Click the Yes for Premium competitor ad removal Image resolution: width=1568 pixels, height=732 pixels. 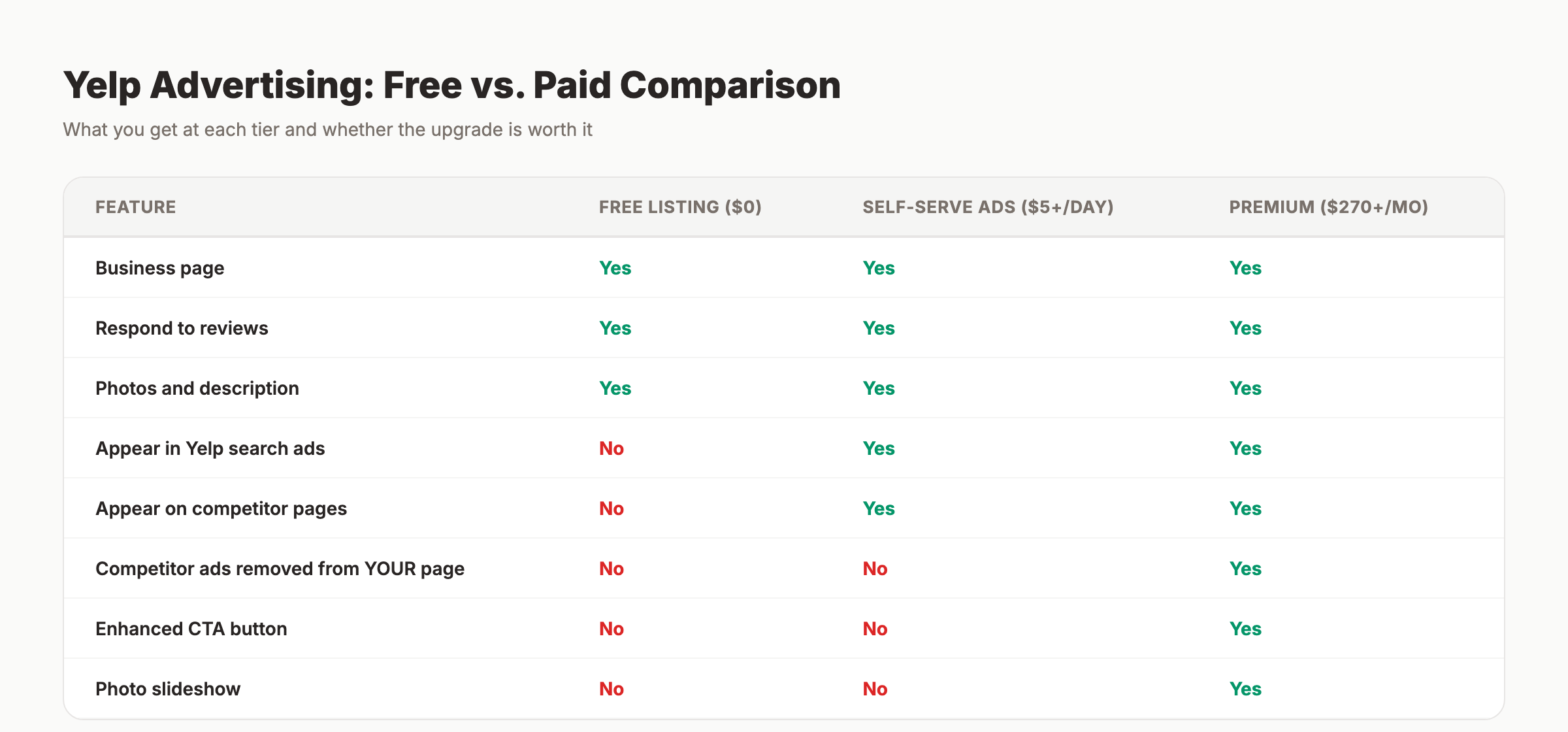(1245, 568)
